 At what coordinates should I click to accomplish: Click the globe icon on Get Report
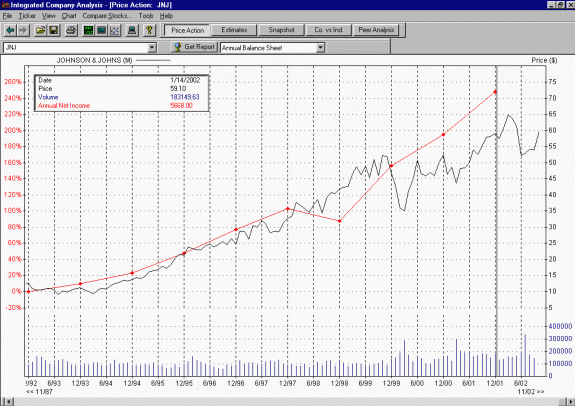click(x=177, y=47)
